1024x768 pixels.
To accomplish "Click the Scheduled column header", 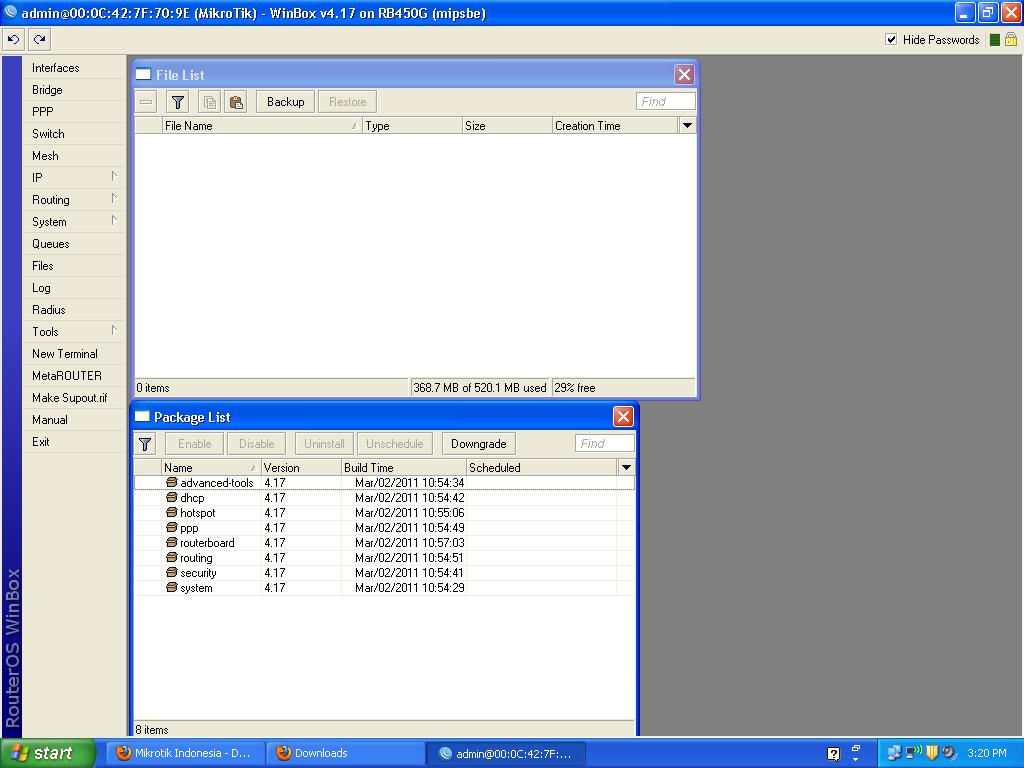I will pos(541,468).
